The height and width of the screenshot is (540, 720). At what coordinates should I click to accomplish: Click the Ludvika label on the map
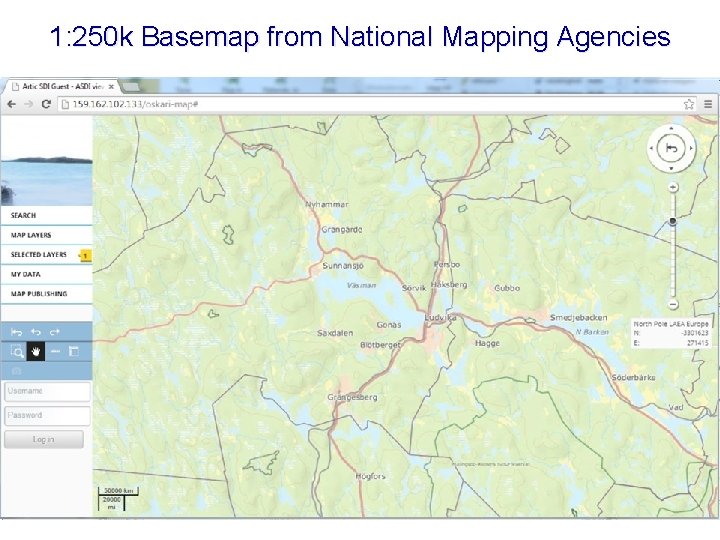(440, 318)
